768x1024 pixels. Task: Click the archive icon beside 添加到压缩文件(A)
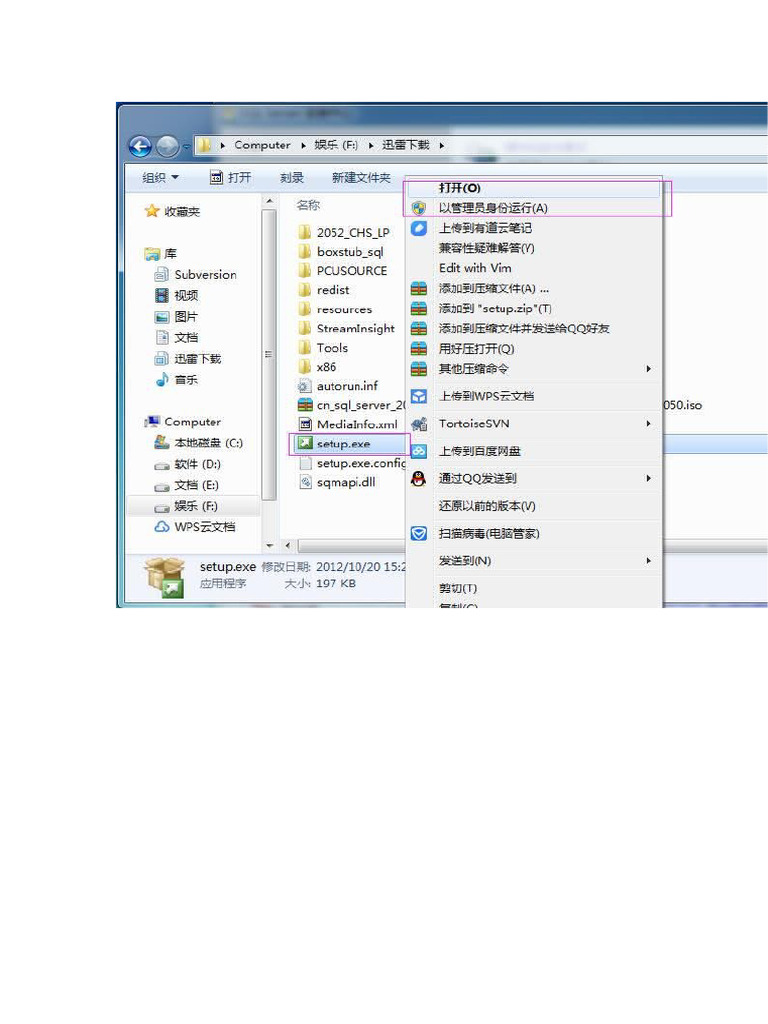(419, 288)
